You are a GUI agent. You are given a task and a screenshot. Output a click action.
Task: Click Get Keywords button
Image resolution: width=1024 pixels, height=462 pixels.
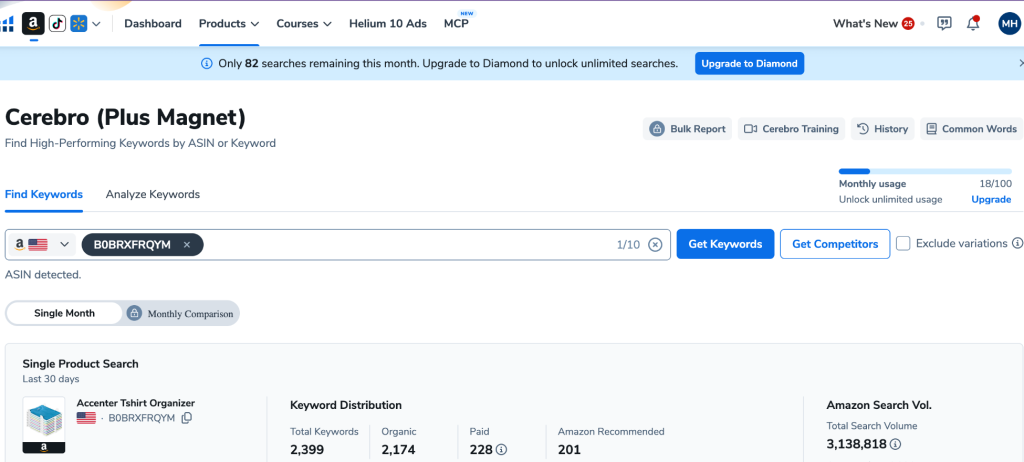pyautogui.click(x=725, y=244)
